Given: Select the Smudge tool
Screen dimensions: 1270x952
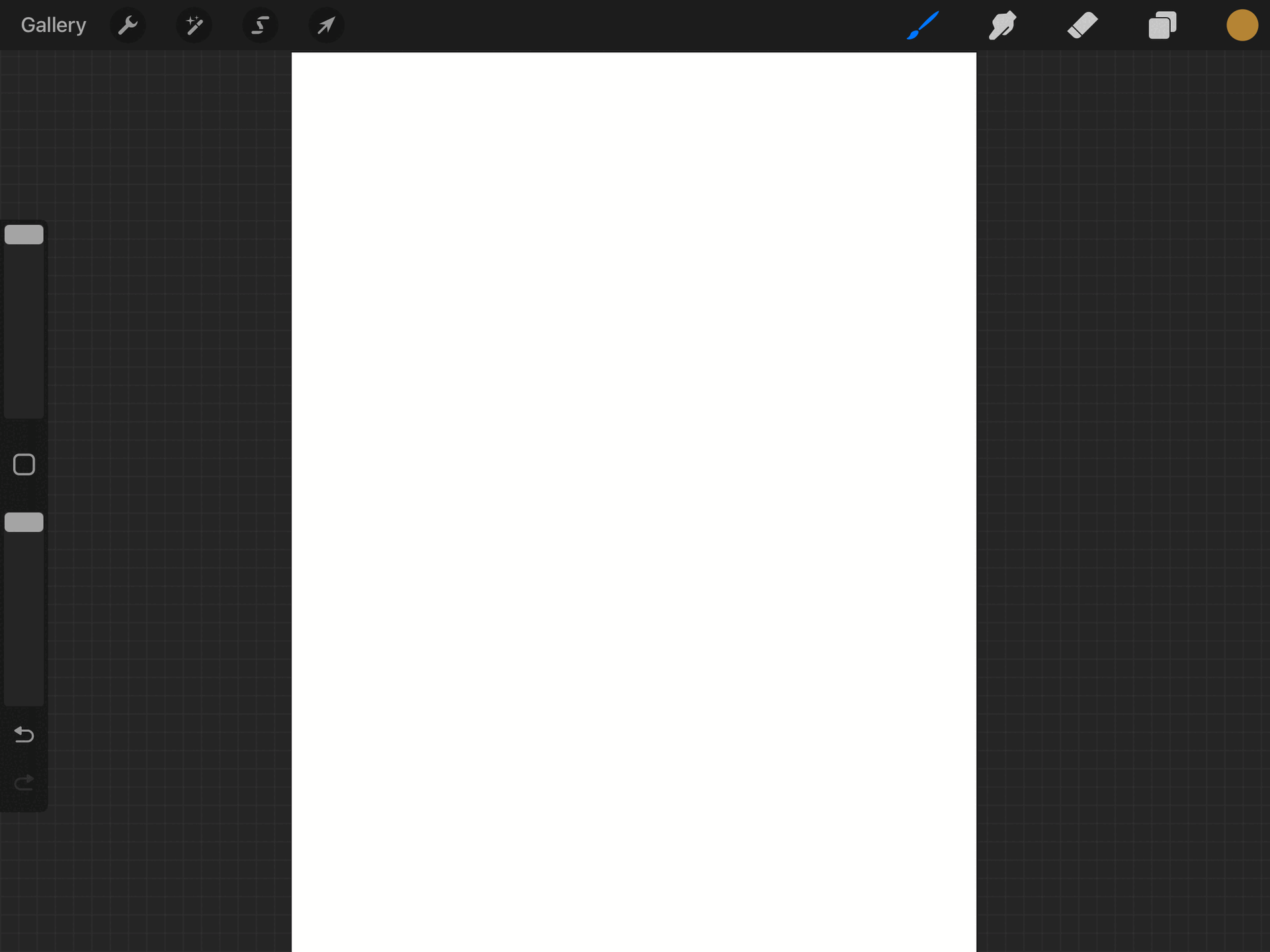Looking at the screenshot, I should pos(1002,25).
